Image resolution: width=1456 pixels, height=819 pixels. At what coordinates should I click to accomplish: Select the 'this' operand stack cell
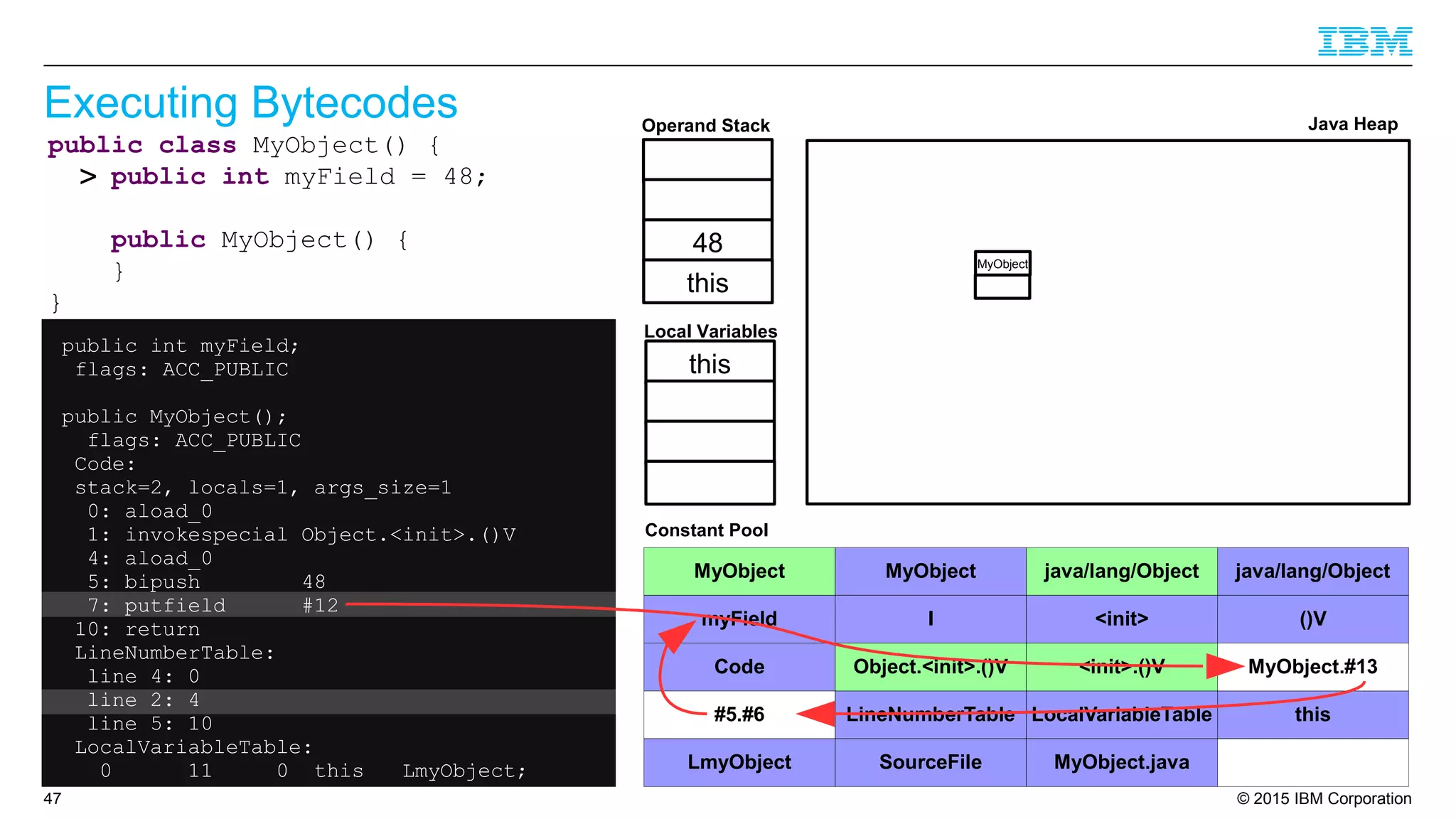(707, 282)
